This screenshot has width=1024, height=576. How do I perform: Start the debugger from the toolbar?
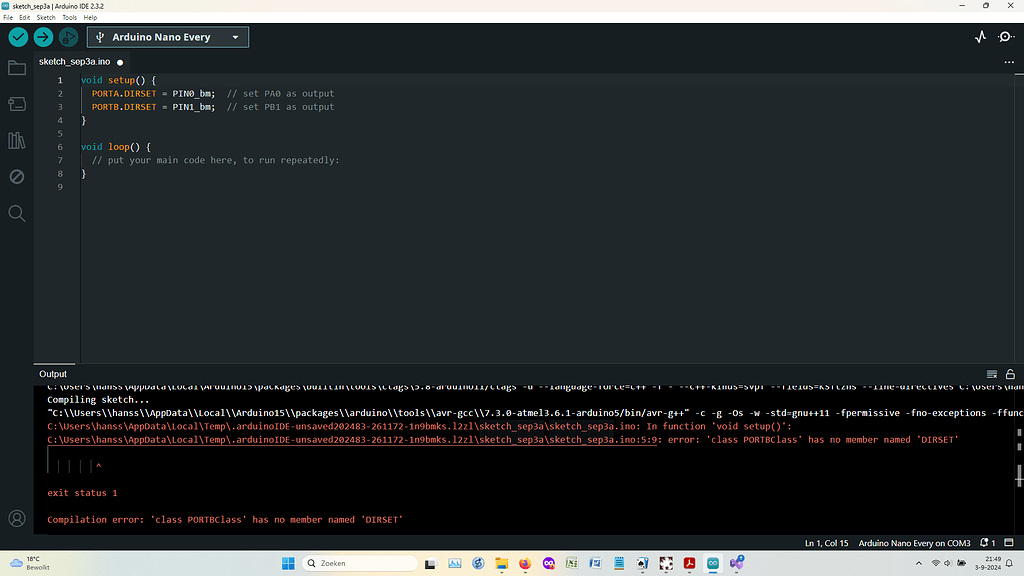point(68,36)
